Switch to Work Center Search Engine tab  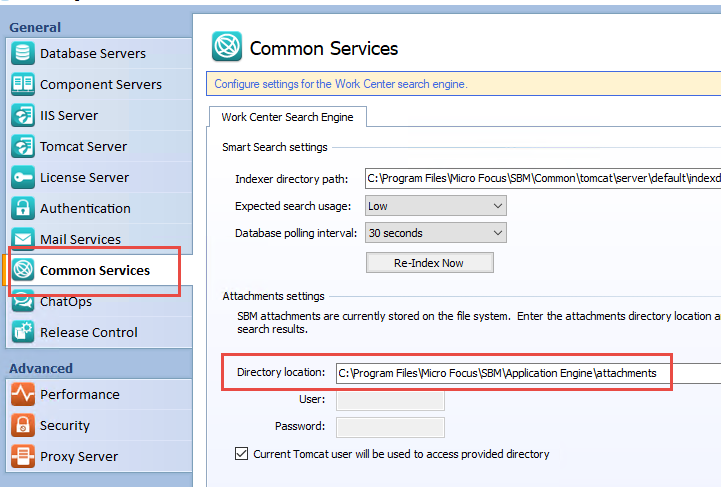click(287, 117)
